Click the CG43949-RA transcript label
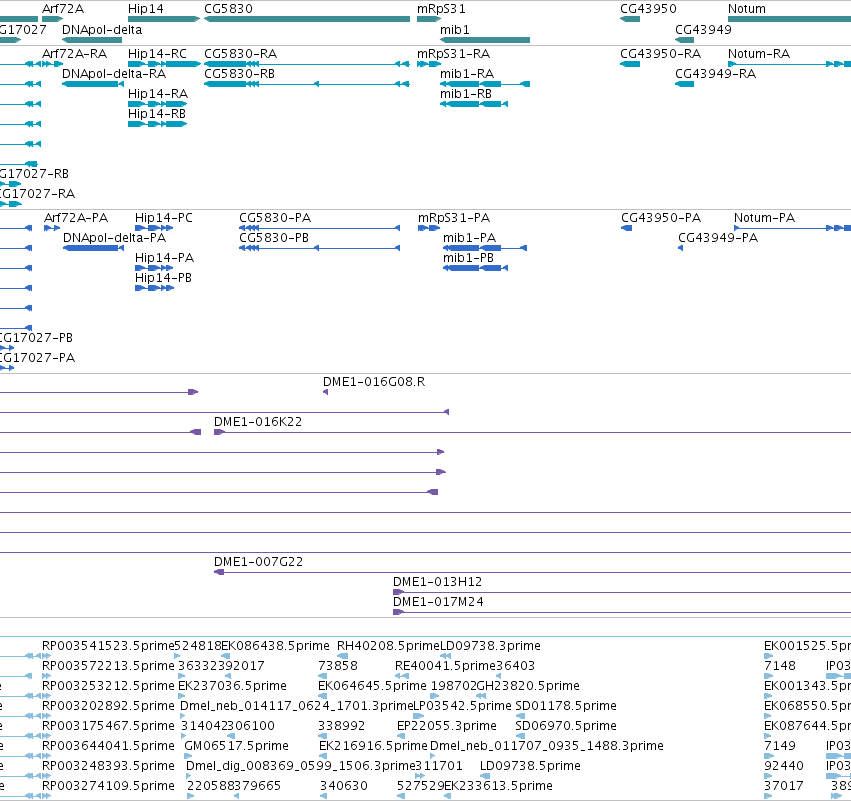 [x=715, y=74]
